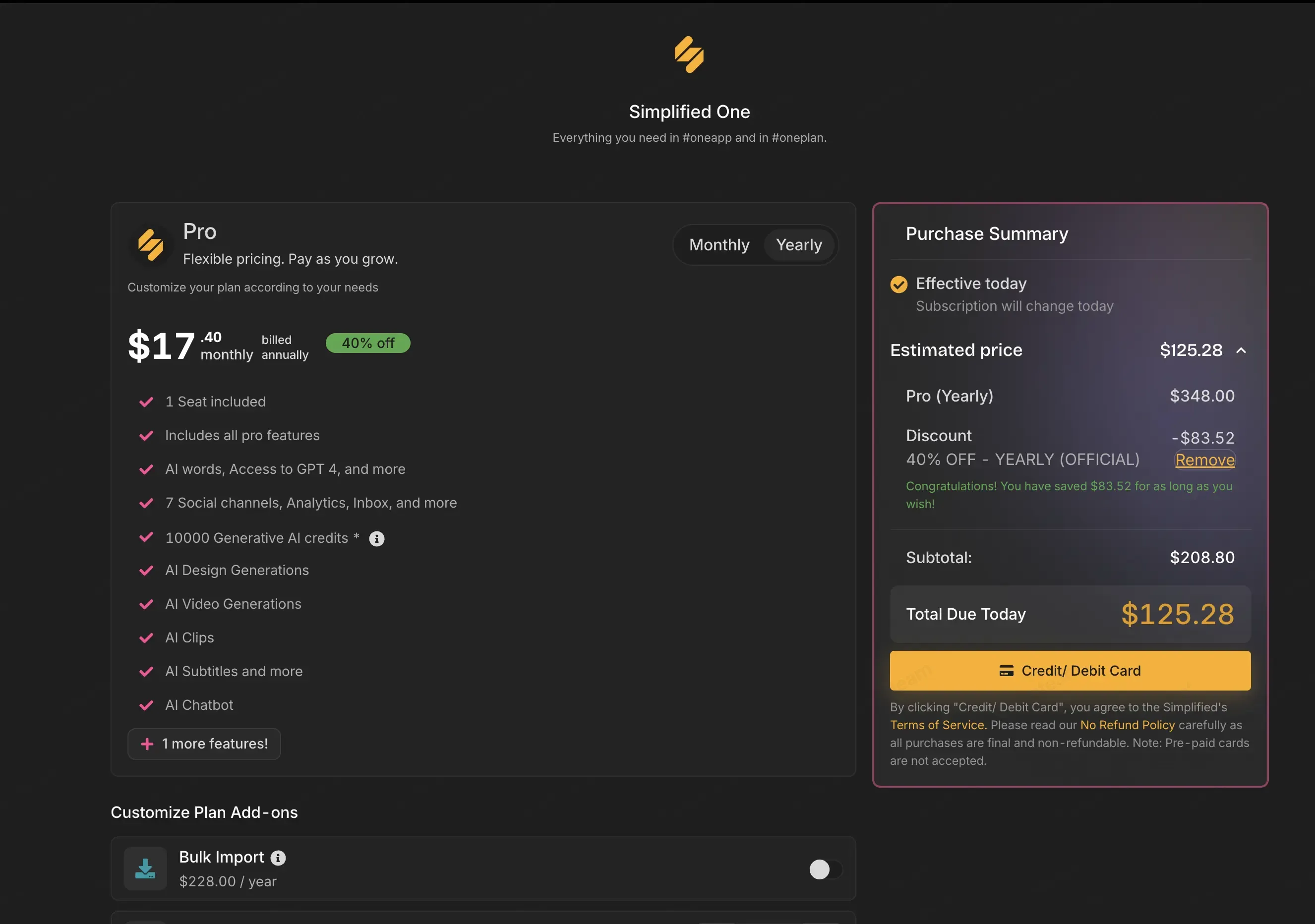Open the Terms of Service link
The height and width of the screenshot is (924, 1315).
pyautogui.click(x=938, y=725)
